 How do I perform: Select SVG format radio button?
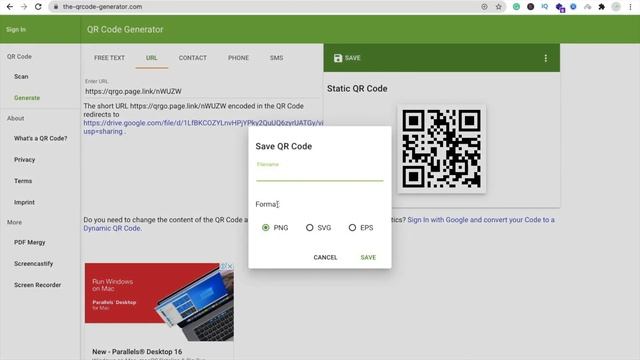[x=309, y=227]
